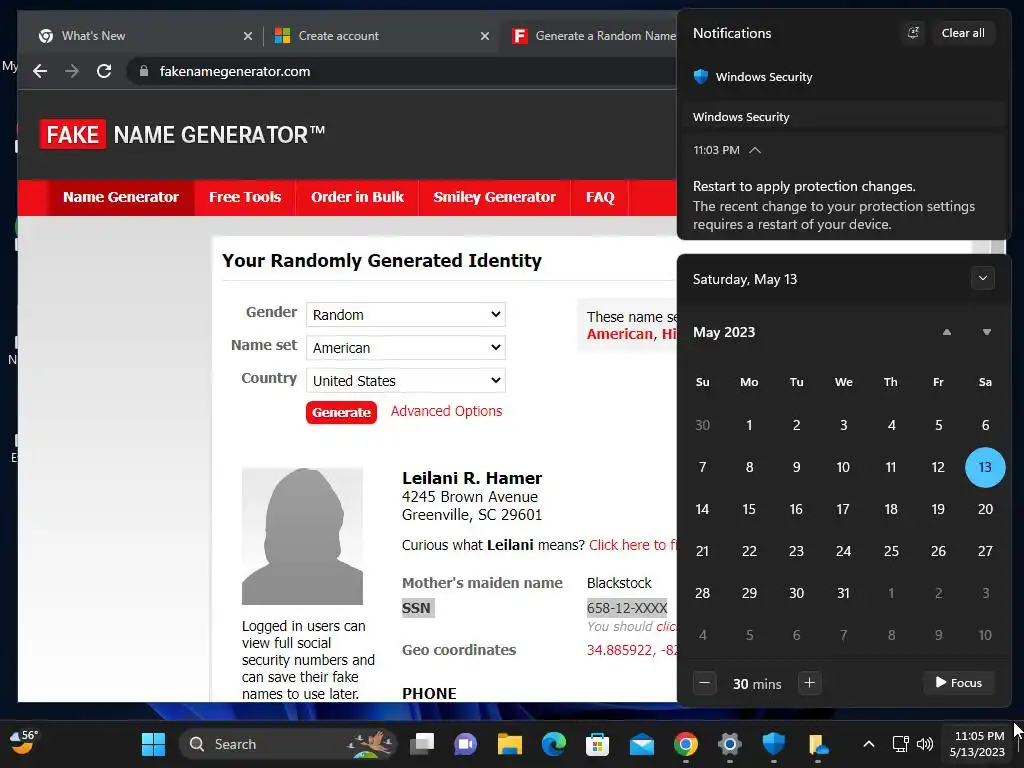Open the Advanced Options link
The height and width of the screenshot is (768, 1024).
pos(447,411)
